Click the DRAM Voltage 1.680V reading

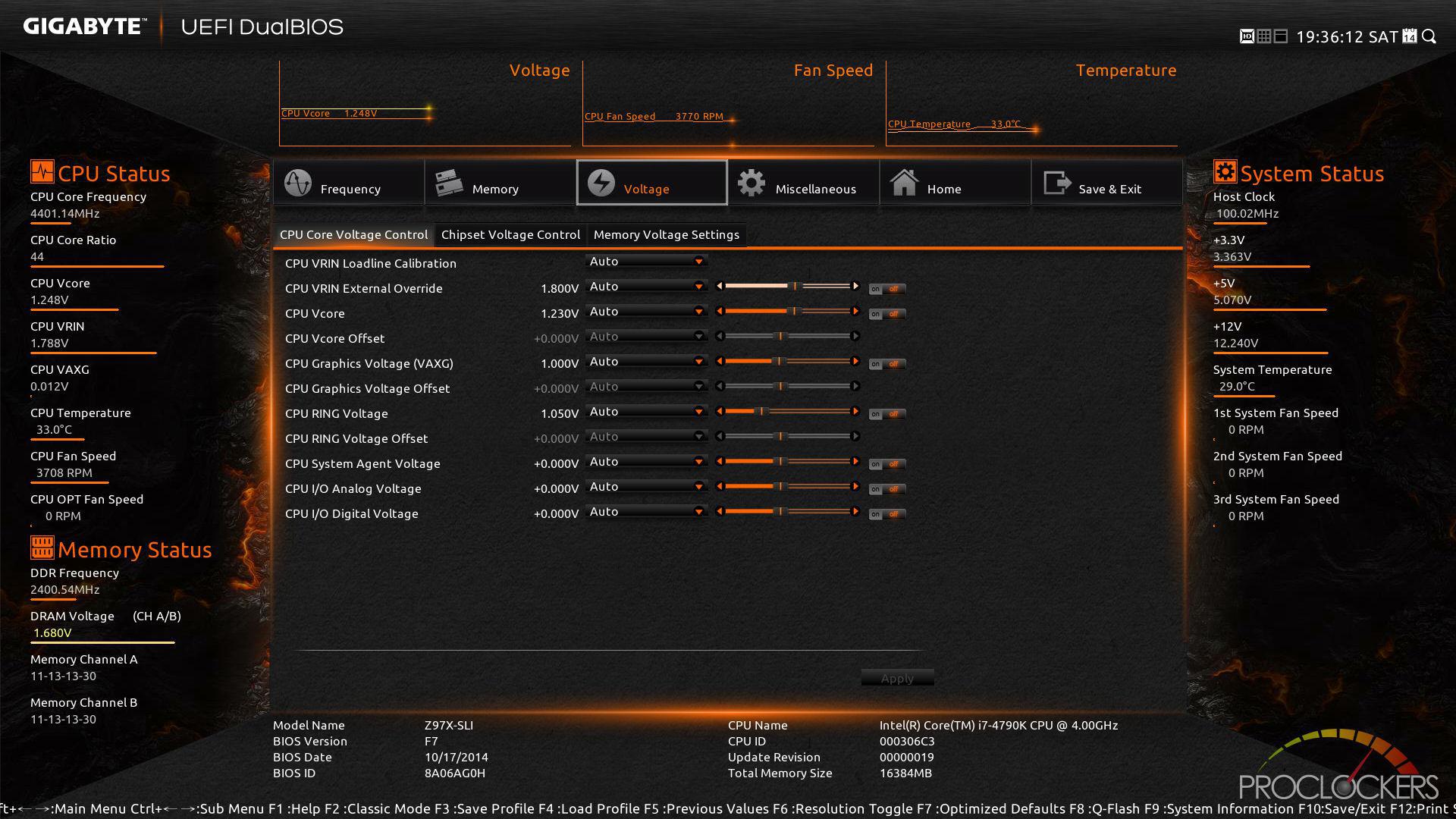coord(52,632)
